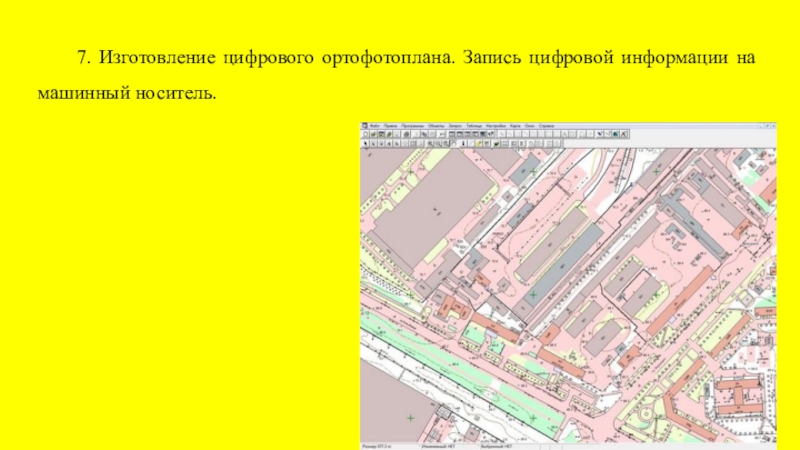
Task: Click the New Table icon
Action: (x=365, y=134)
